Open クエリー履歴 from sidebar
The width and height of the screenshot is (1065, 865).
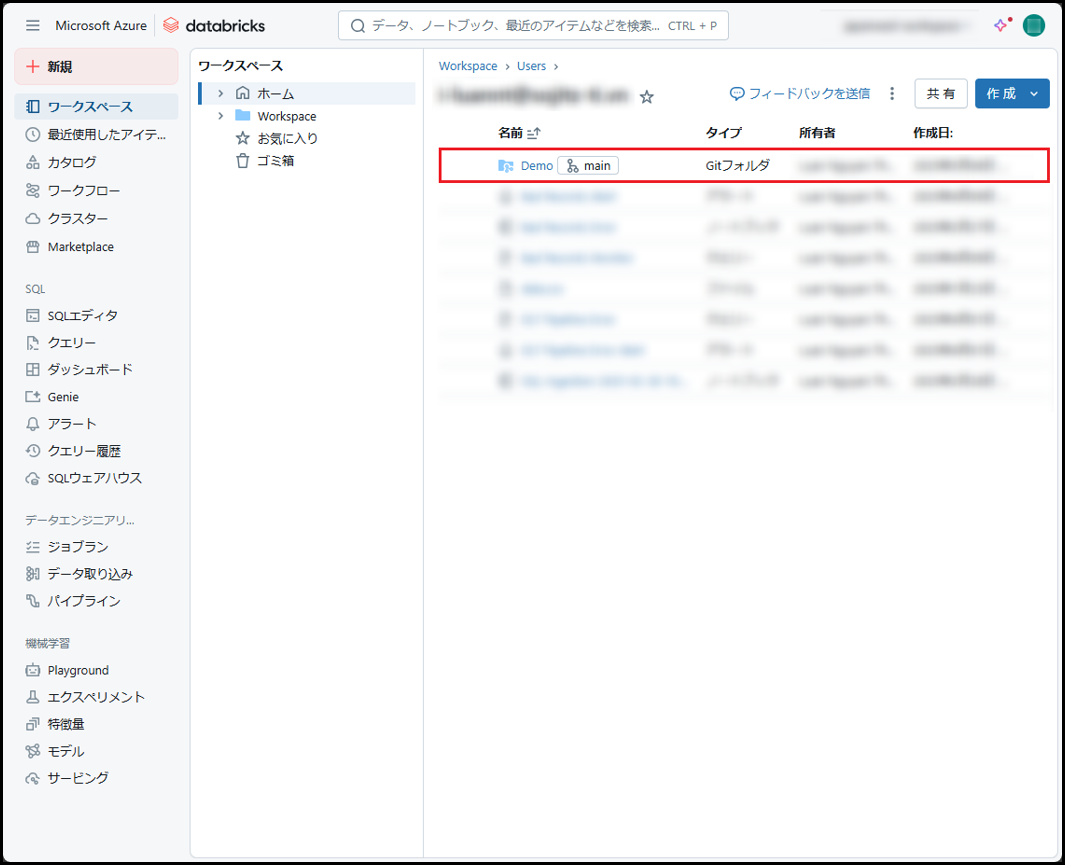pyautogui.click(x=96, y=451)
